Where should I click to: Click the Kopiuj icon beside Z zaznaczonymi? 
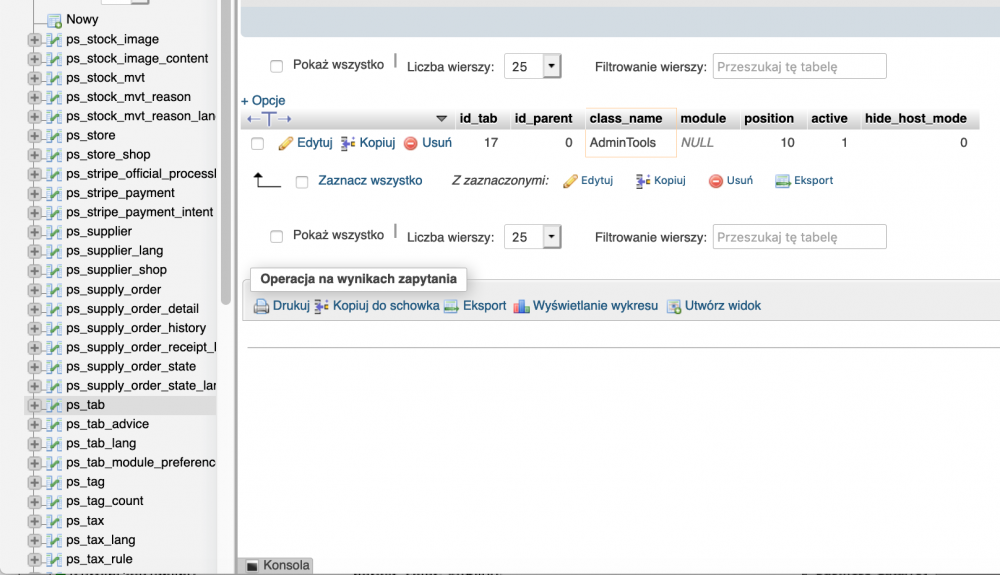pos(642,181)
